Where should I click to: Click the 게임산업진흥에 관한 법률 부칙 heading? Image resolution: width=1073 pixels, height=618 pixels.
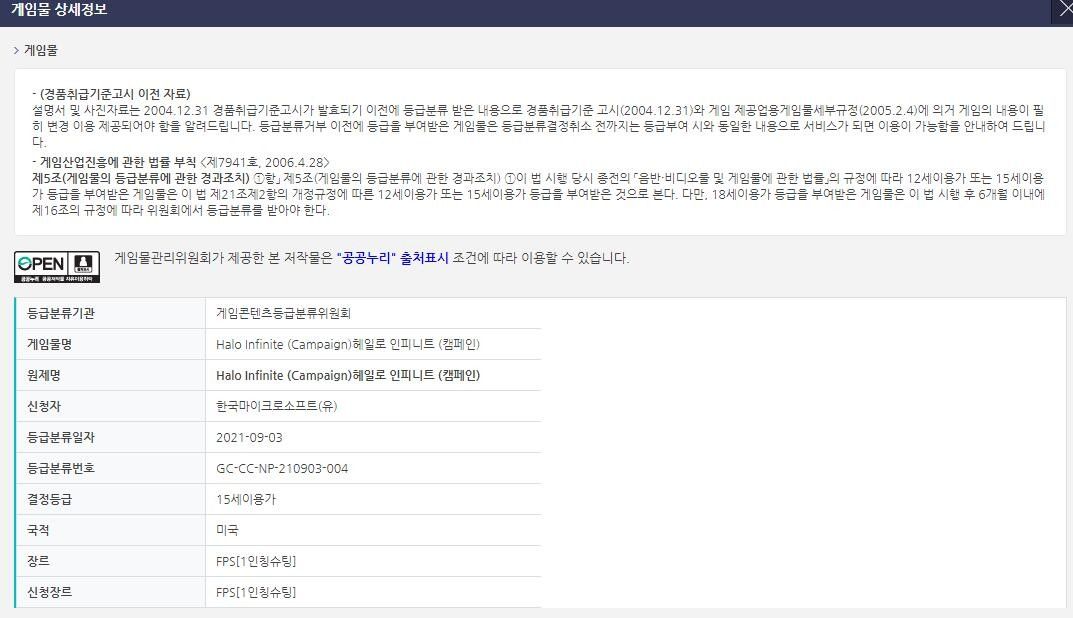[118, 162]
